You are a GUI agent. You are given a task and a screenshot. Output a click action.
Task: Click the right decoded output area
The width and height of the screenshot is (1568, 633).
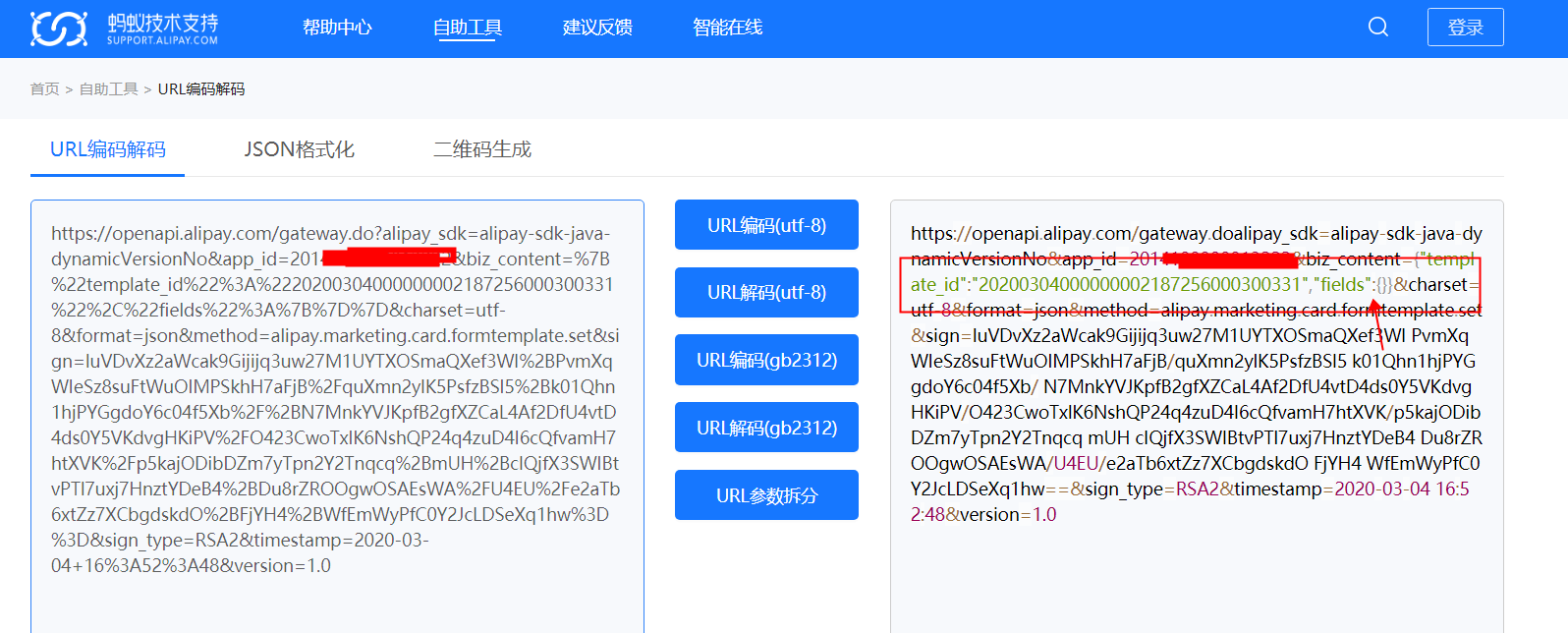coord(1197,417)
